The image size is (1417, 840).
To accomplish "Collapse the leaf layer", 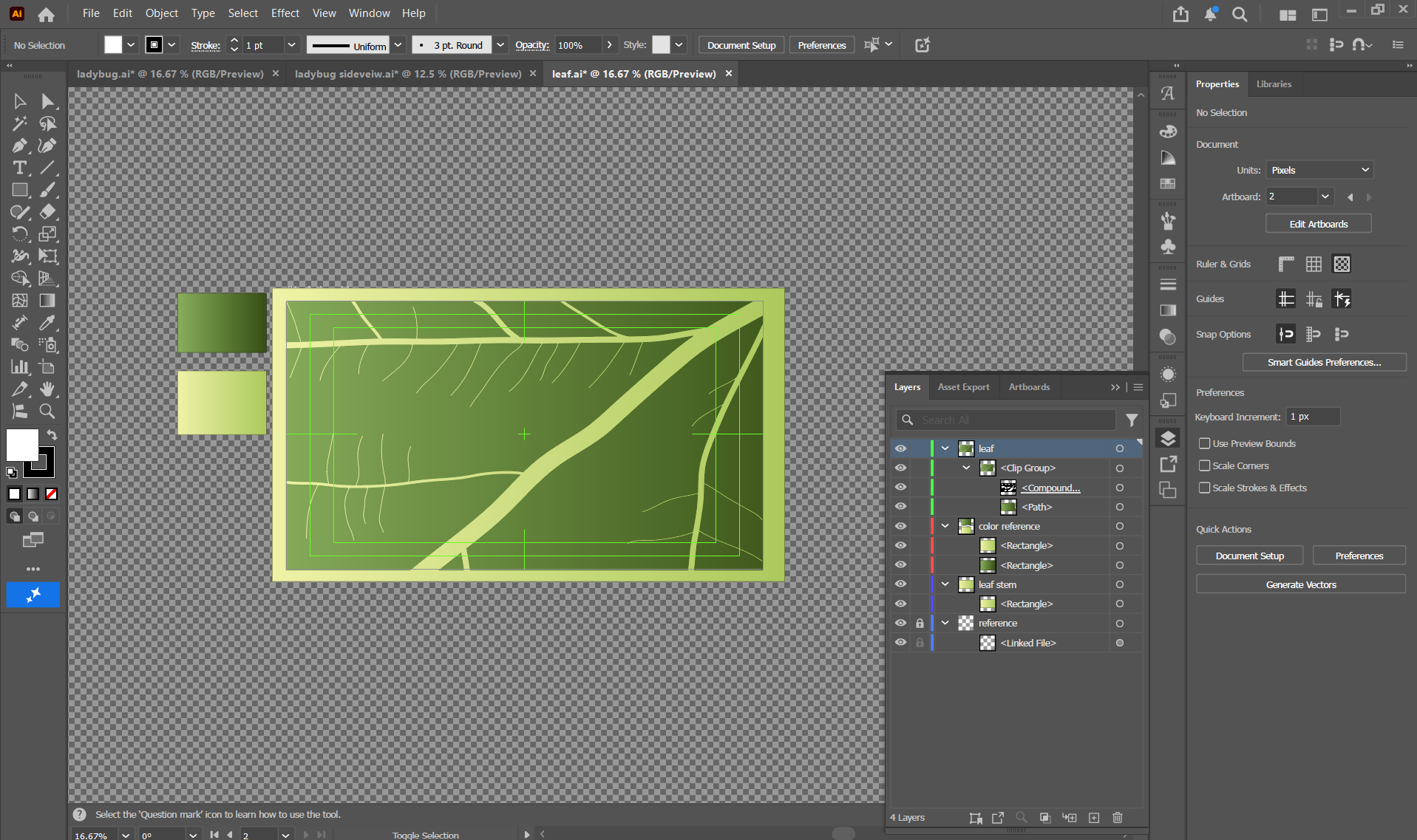I will pos(945,448).
